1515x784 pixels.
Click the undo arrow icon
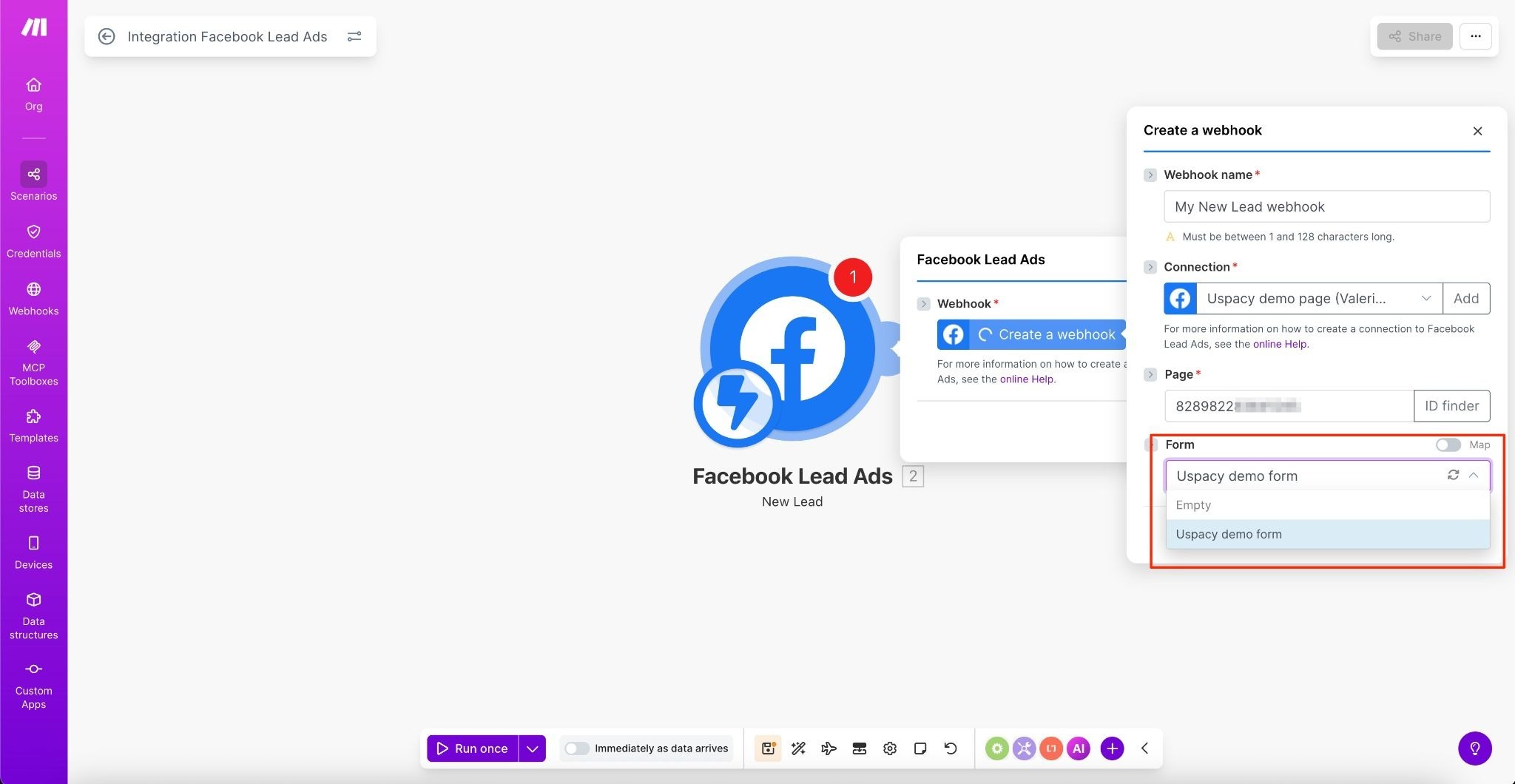pos(951,748)
